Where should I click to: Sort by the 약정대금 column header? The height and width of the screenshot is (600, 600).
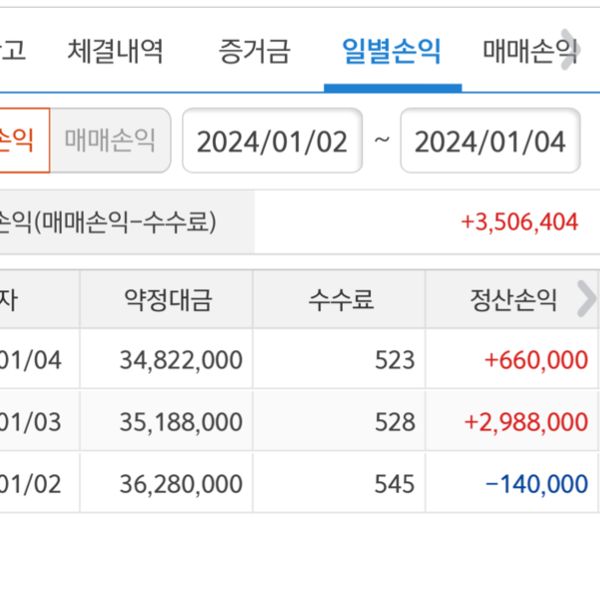pos(167,299)
